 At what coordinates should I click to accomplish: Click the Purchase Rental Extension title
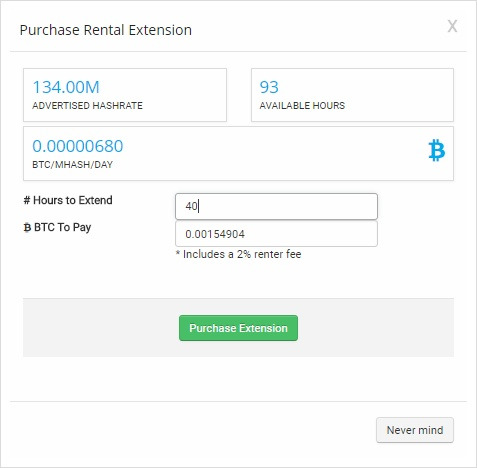coord(106,30)
